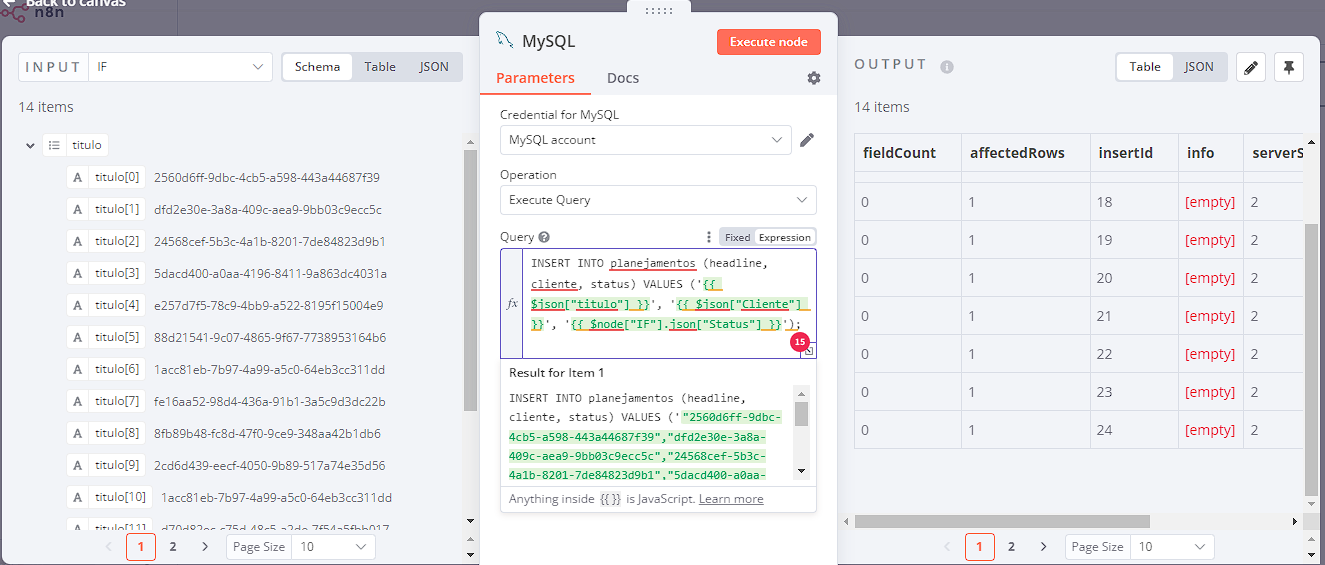Open Query help question mark icon
1325x565 pixels.
pyautogui.click(x=544, y=238)
